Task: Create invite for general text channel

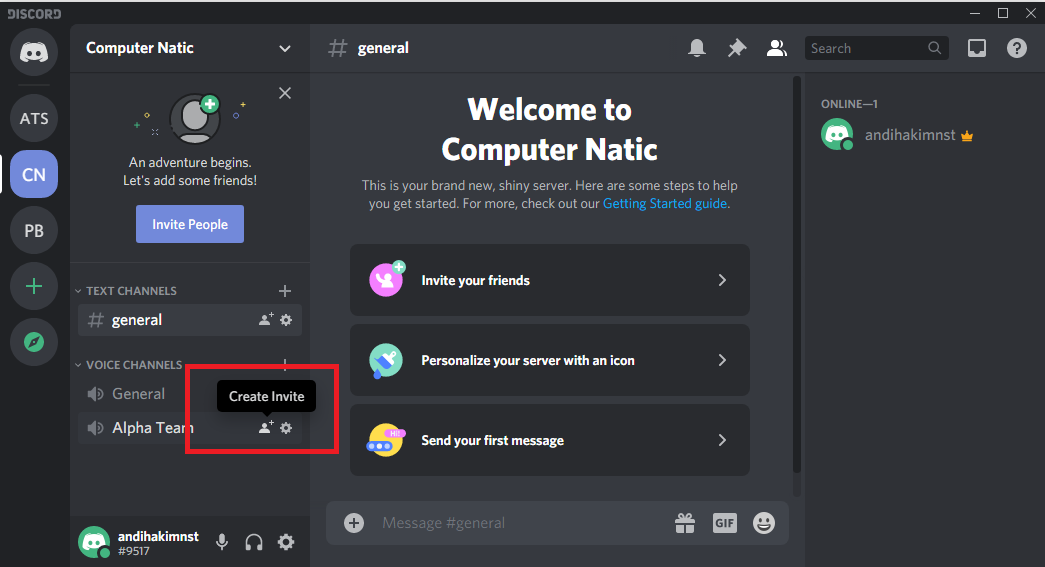Action: pyautogui.click(x=266, y=320)
